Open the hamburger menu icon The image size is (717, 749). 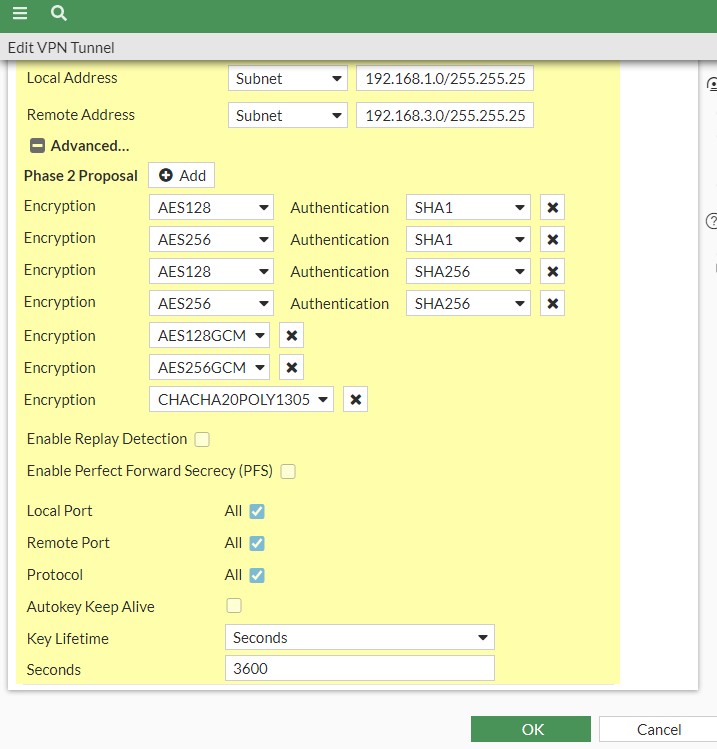tap(20, 13)
